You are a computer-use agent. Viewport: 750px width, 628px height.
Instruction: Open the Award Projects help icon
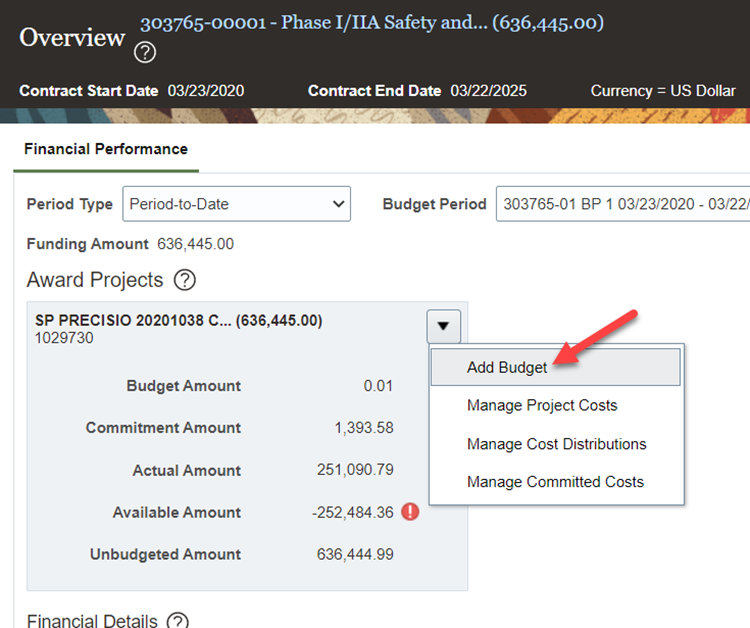184,280
